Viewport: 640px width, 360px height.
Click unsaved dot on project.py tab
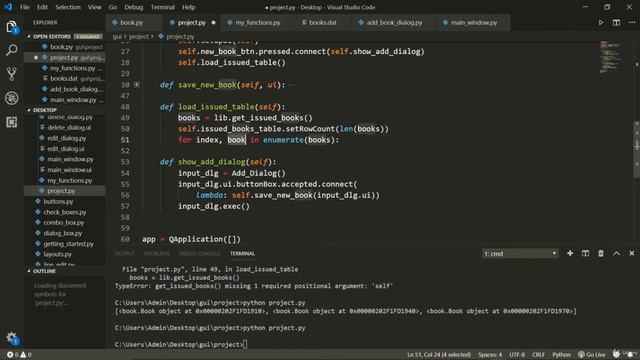[213, 22]
